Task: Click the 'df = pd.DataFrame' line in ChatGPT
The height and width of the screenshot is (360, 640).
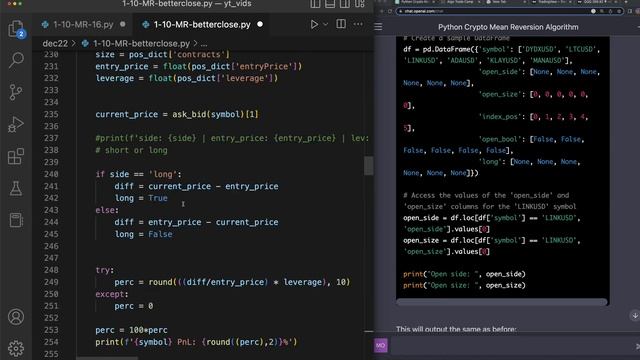Action: pos(501,49)
